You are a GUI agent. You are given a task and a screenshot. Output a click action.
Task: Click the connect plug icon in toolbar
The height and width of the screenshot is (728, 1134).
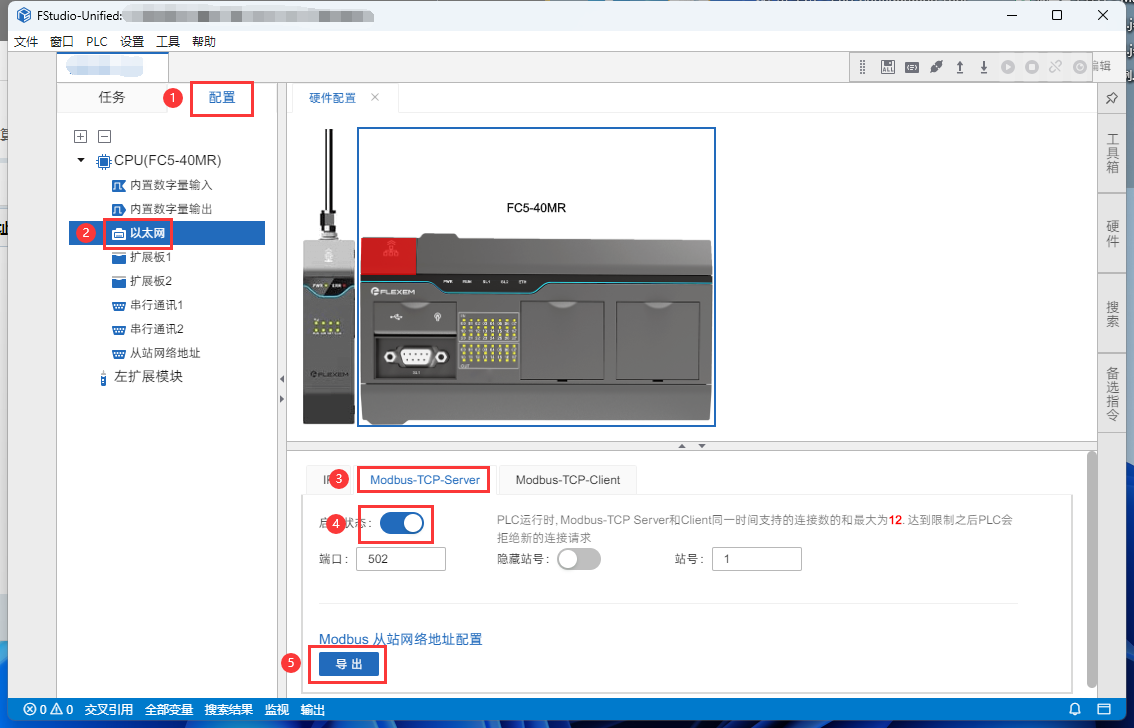click(936, 67)
